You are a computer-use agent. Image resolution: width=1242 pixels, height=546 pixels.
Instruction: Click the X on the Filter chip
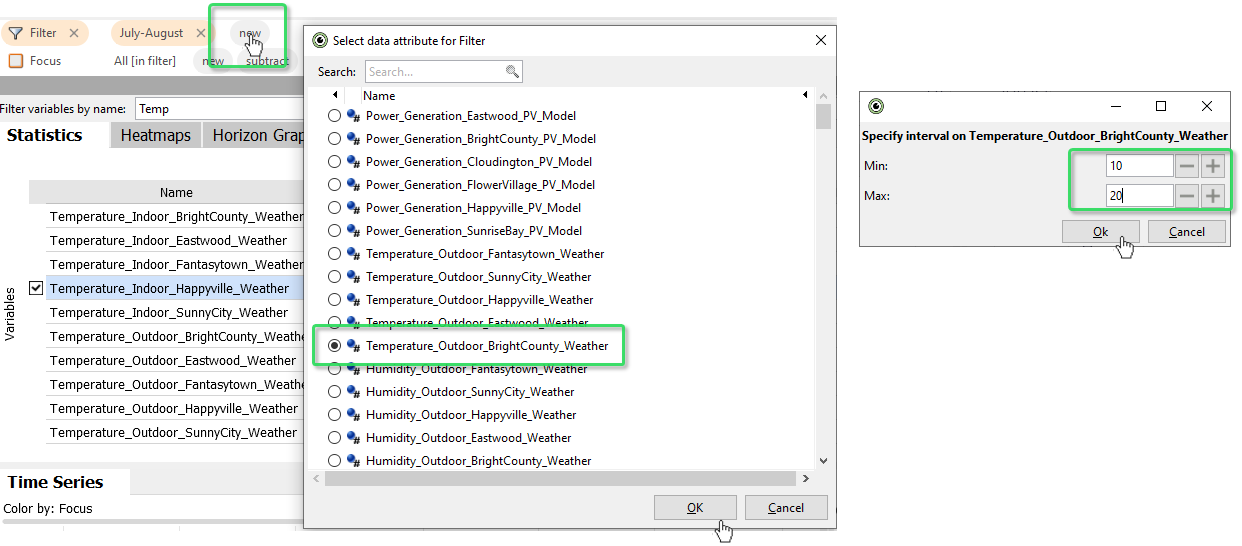[74, 33]
